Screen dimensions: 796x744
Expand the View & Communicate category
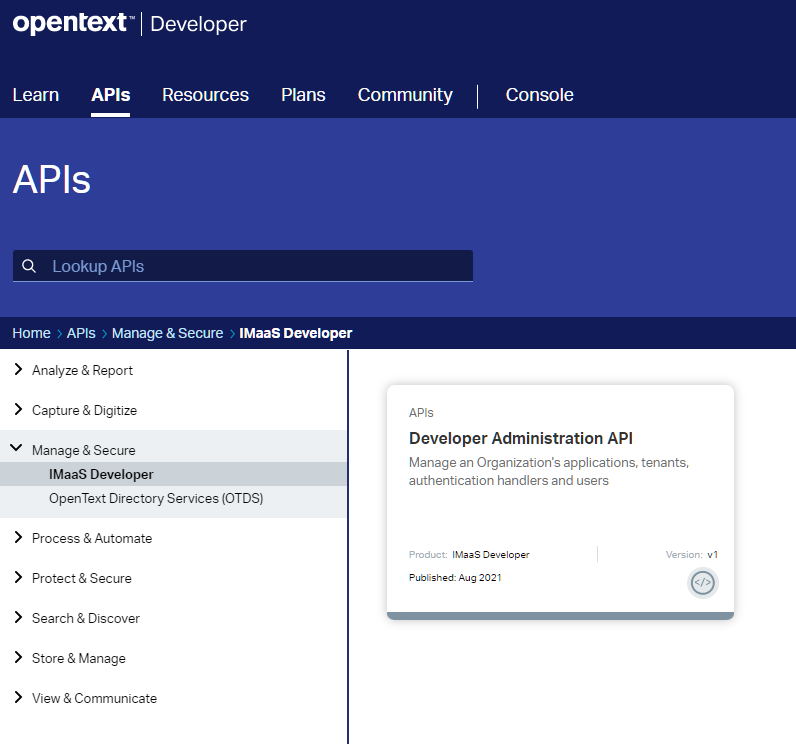pyautogui.click(x=94, y=698)
